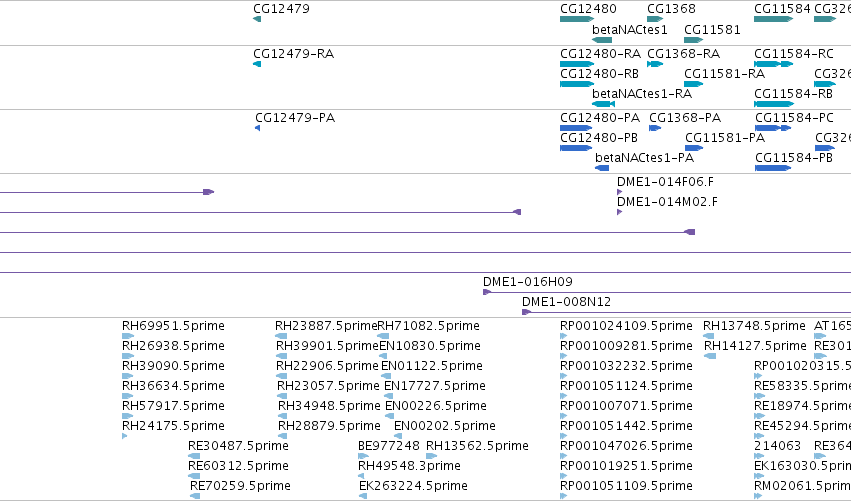Click the purple arrow glyph under DME1-016H09

pos(487,292)
